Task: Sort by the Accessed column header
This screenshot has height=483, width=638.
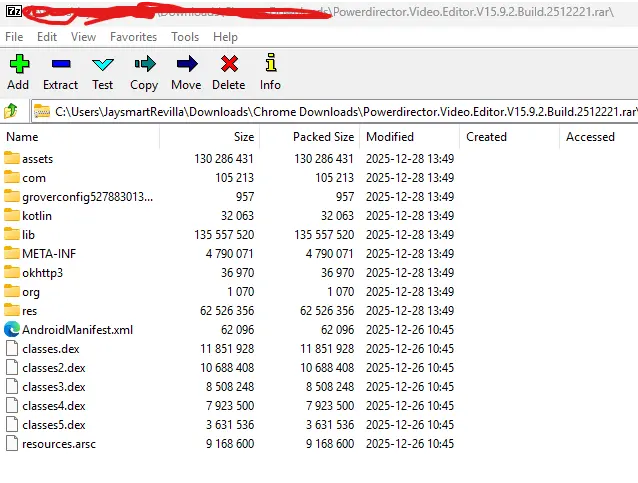Action: (599, 137)
